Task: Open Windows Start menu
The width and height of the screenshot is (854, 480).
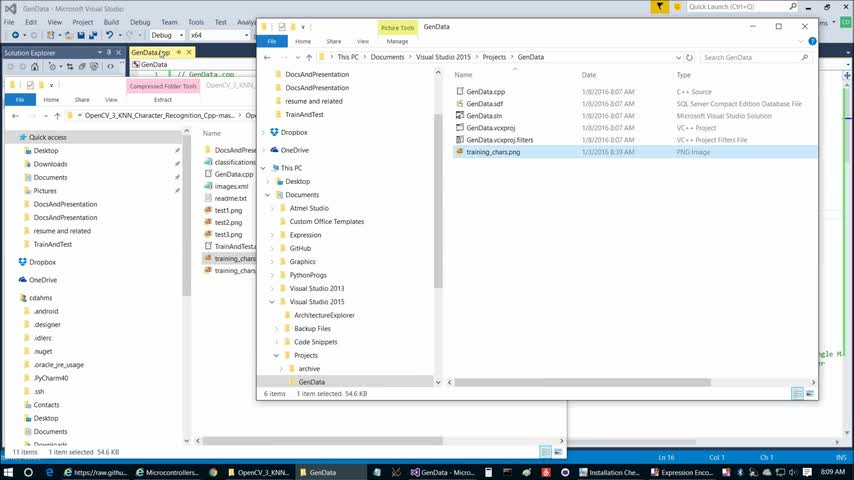Action: tap(8, 472)
